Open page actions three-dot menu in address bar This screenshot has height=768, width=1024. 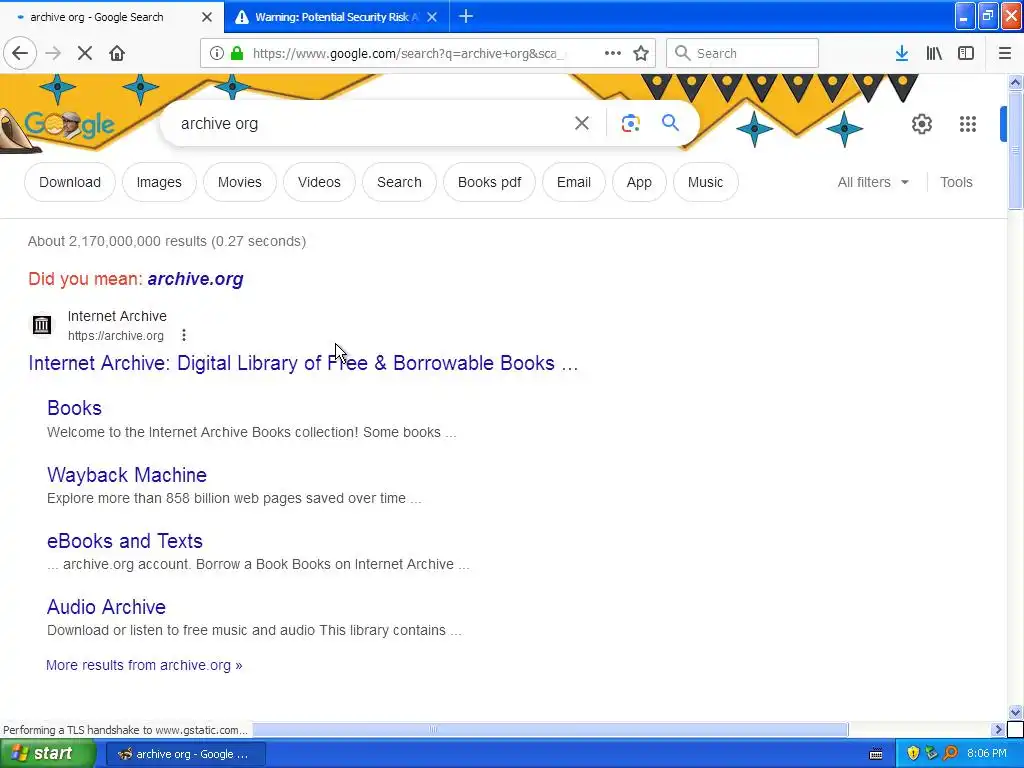(x=613, y=53)
